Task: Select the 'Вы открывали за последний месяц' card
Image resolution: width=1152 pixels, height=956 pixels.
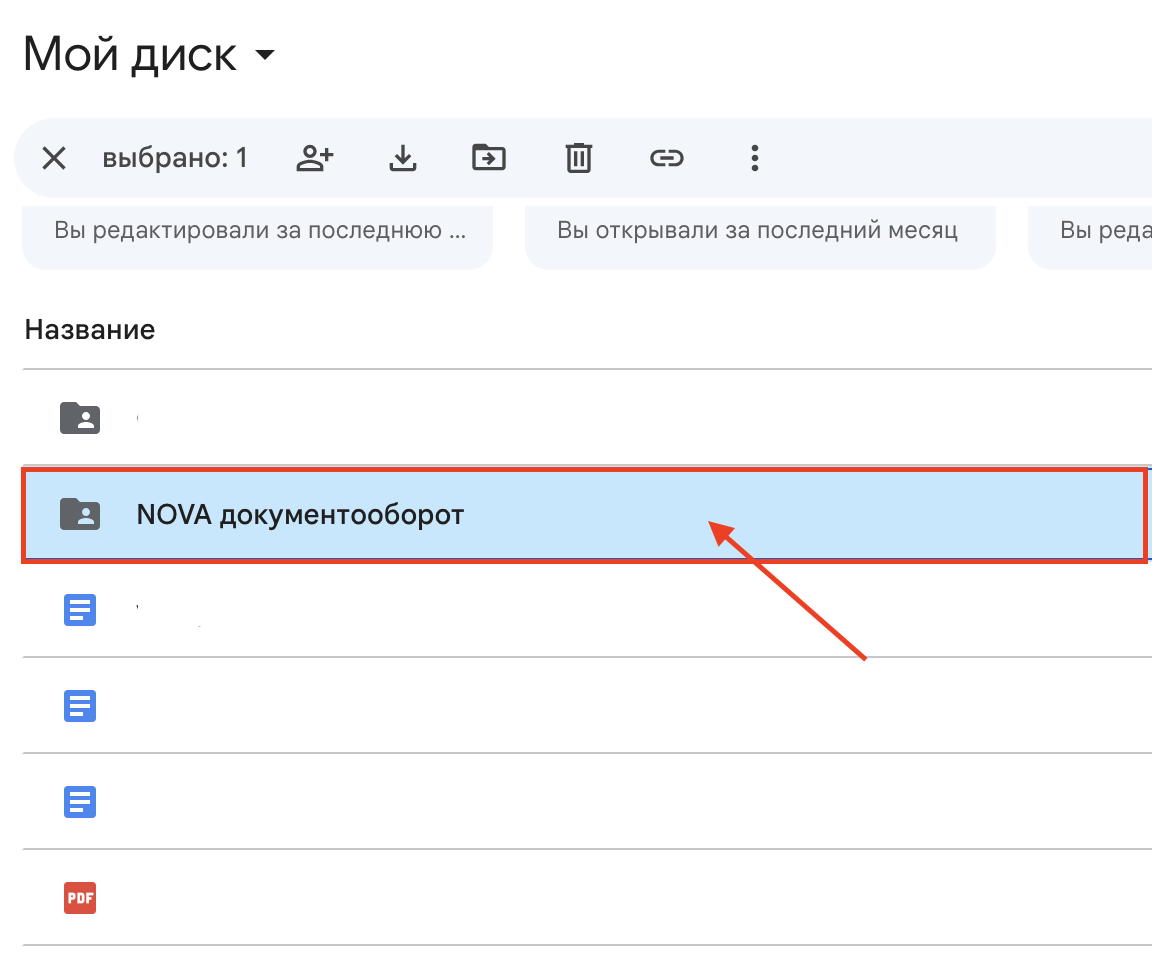Action: 760,237
